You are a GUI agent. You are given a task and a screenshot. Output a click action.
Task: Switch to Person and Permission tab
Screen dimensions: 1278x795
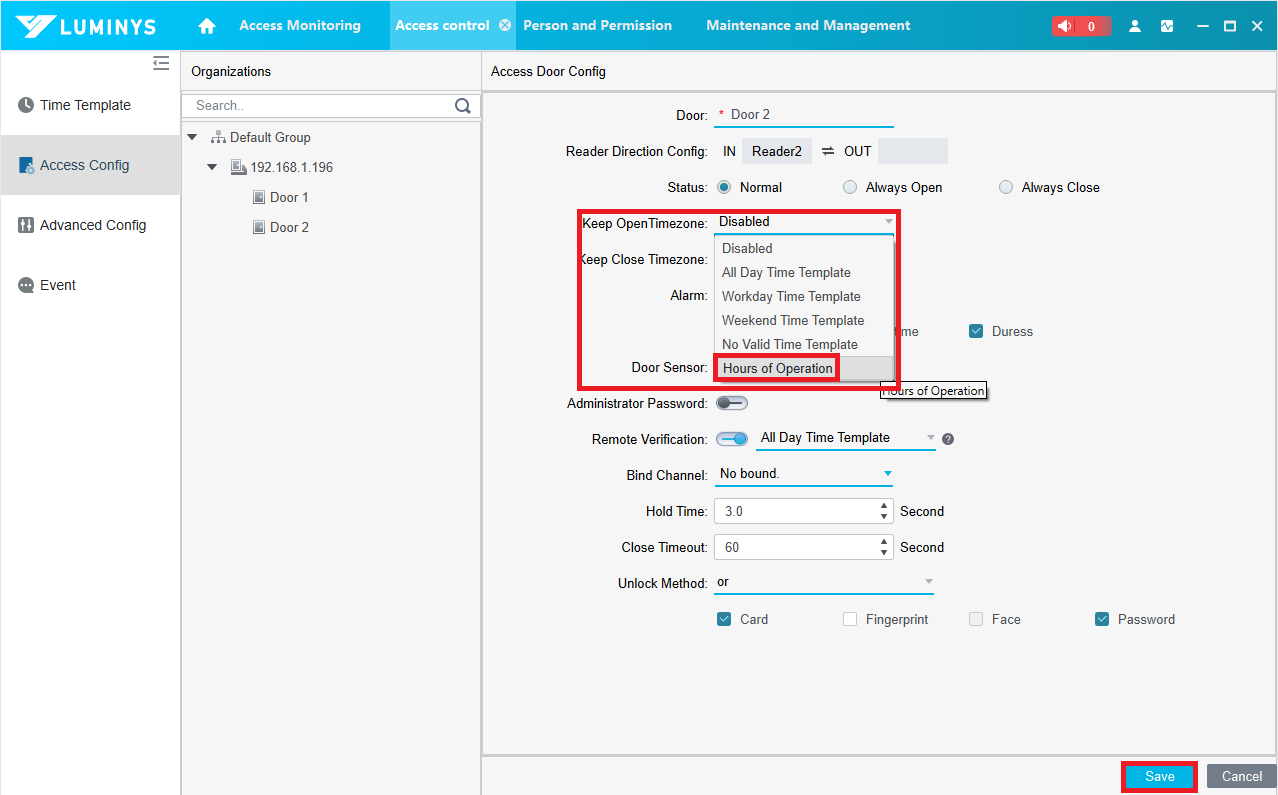tap(597, 26)
